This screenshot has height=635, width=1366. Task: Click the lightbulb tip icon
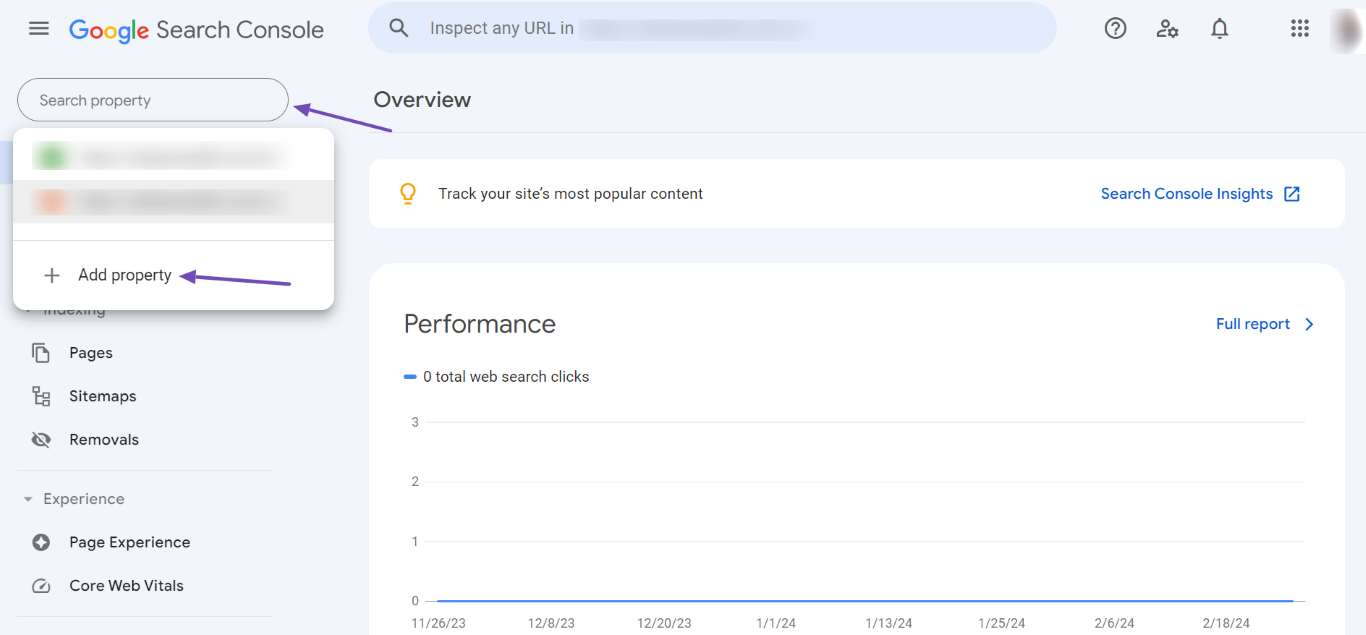408,194
